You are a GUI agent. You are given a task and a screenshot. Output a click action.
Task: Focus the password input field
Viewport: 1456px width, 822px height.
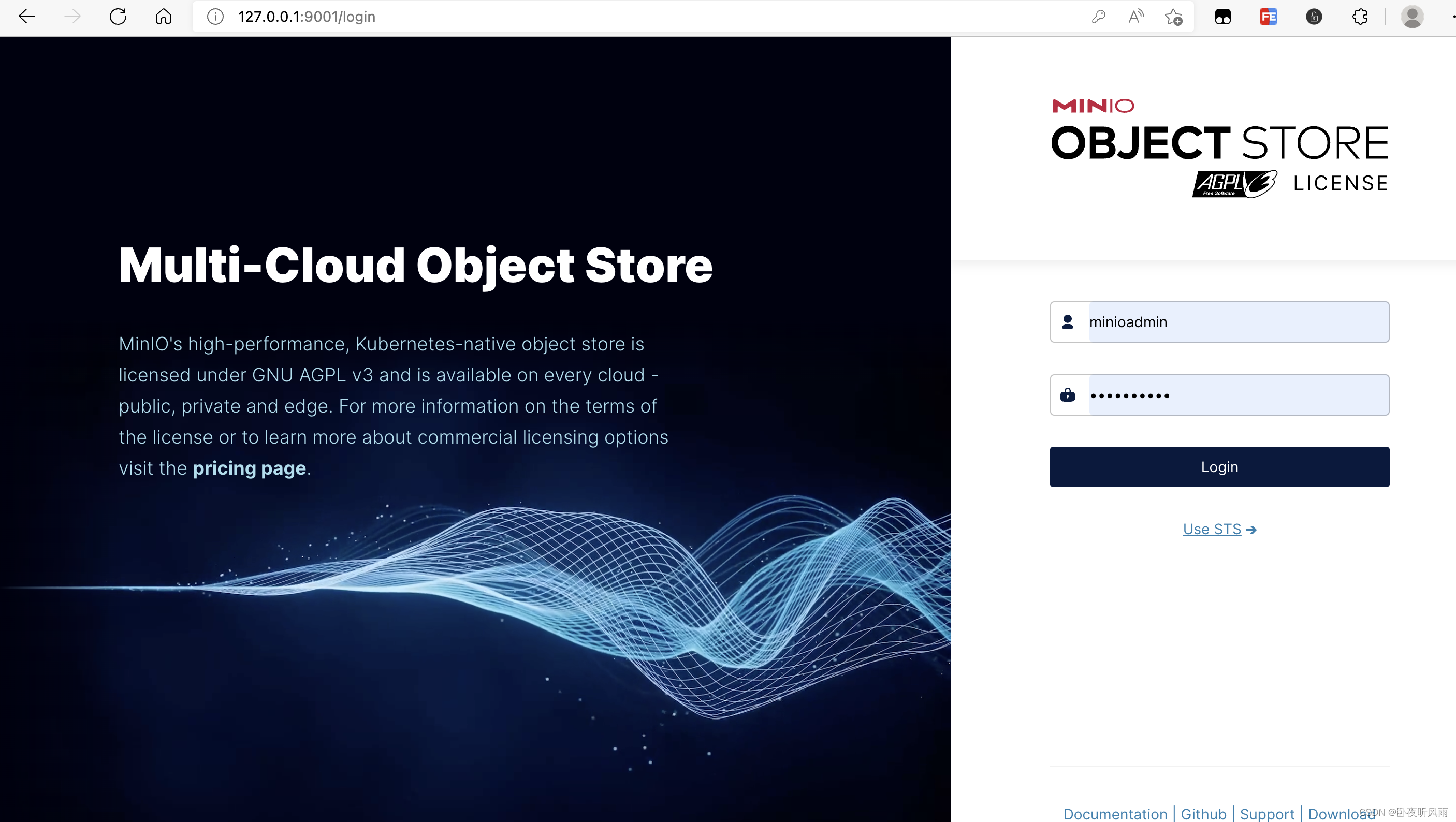pos(1238,395)
